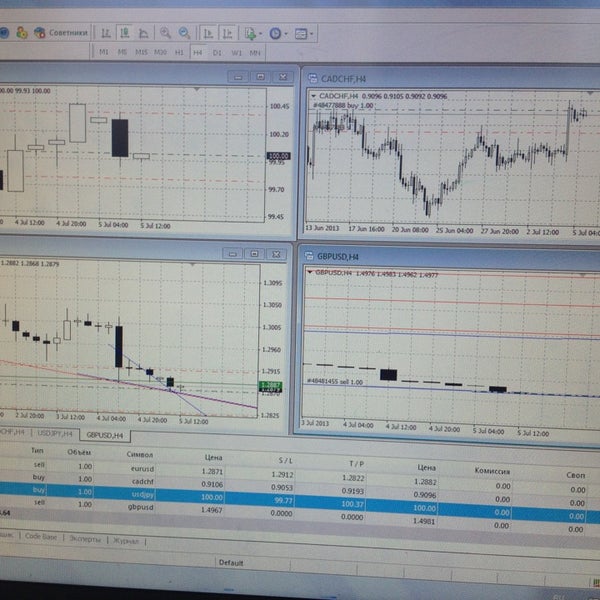Sort orders by Комиссия column header
This screenshot has height=600, width=600.
point(492,471)
